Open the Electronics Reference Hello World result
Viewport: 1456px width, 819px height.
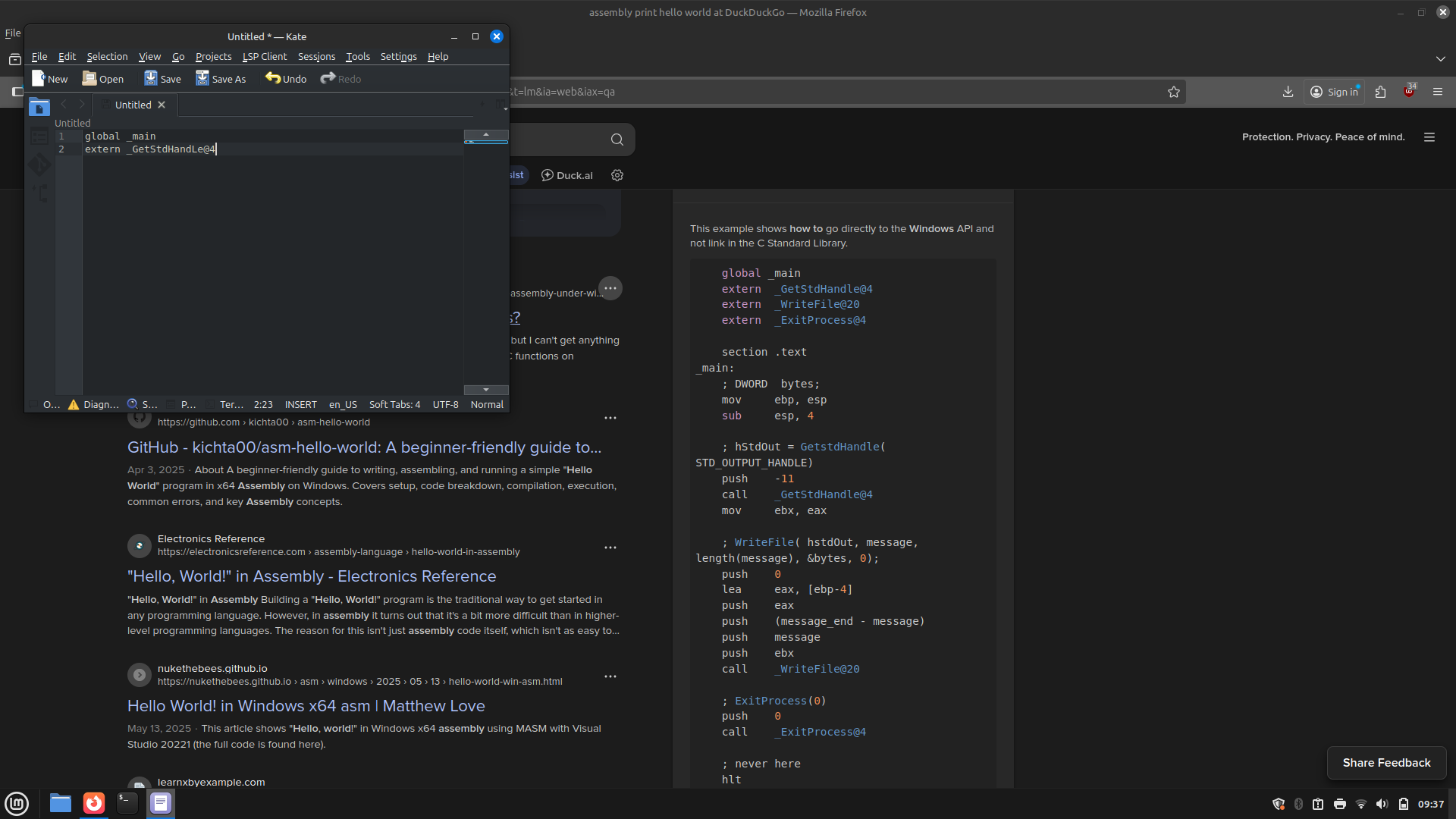(312, 576)
